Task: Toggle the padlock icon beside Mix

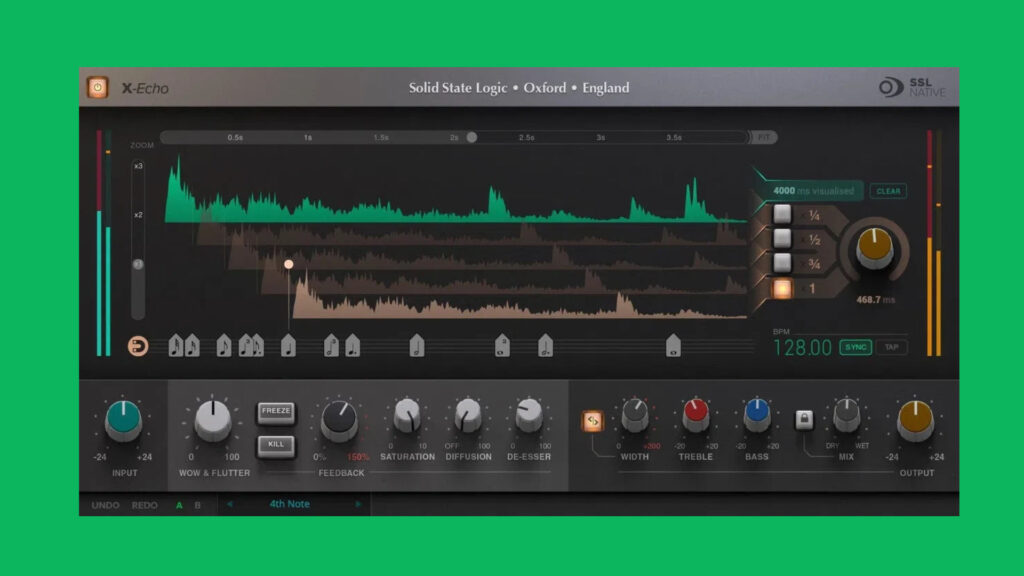Action: pos(804,419)
